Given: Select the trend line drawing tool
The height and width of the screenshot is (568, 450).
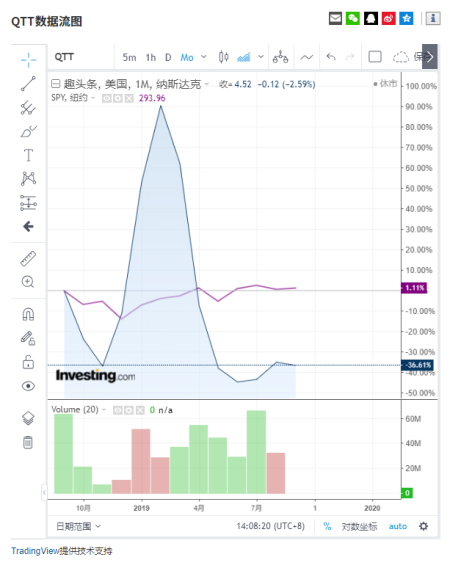Looking at the screenshot, I should [28, 84].
